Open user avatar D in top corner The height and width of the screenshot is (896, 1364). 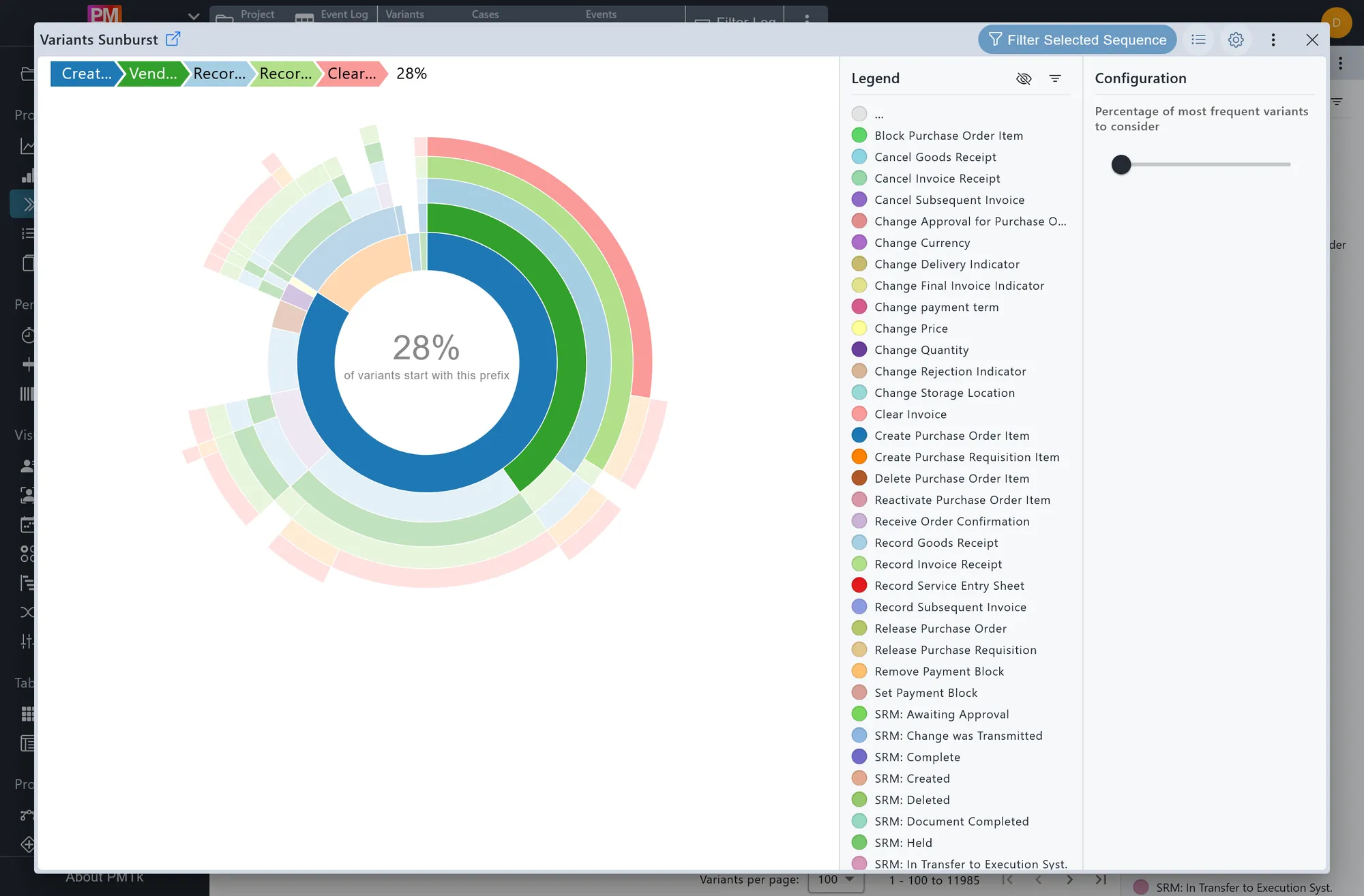tap(1336, 23)
